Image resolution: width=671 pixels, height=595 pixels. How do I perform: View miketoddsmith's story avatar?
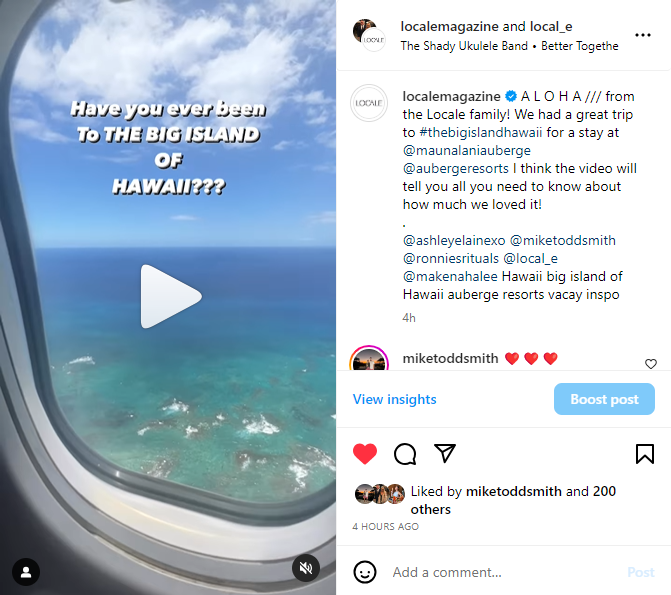click(x=369, y=359)
